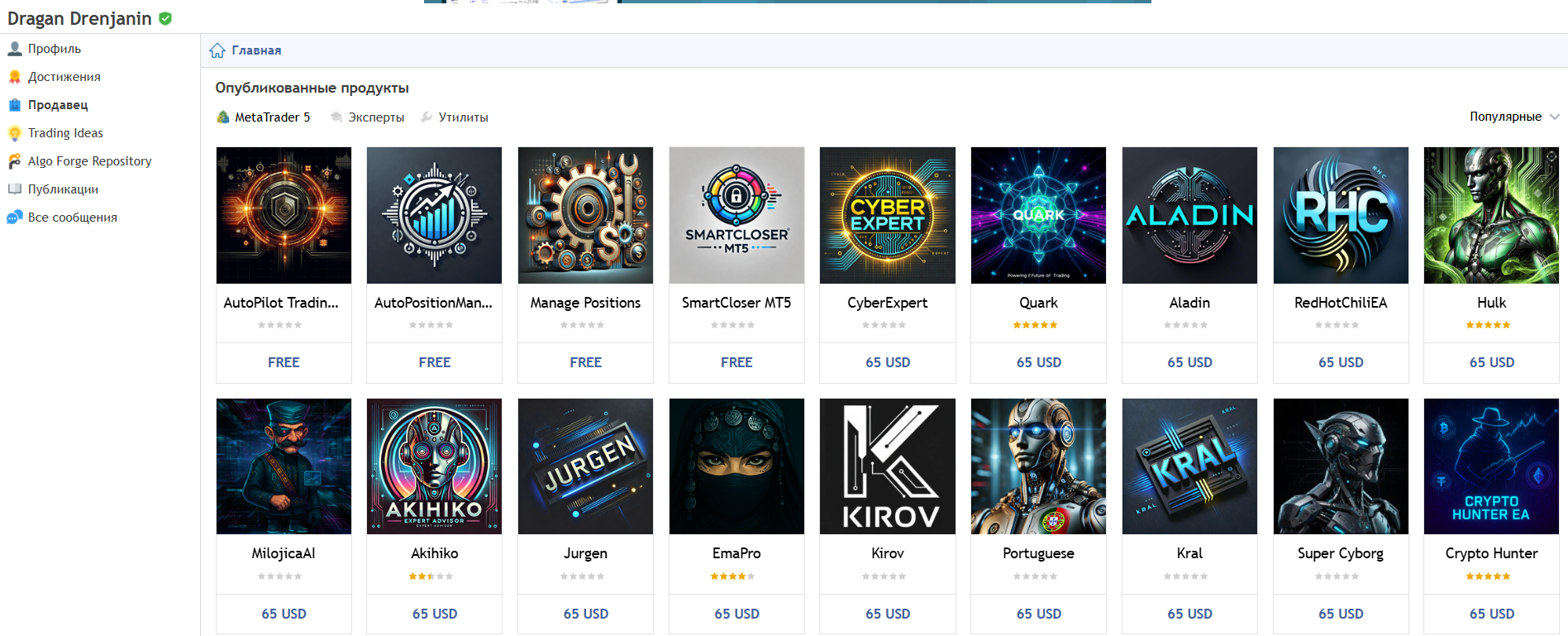Select the Утилиты category tab
This screenshot has height=636, width=1568.
[x=455, y=117]
